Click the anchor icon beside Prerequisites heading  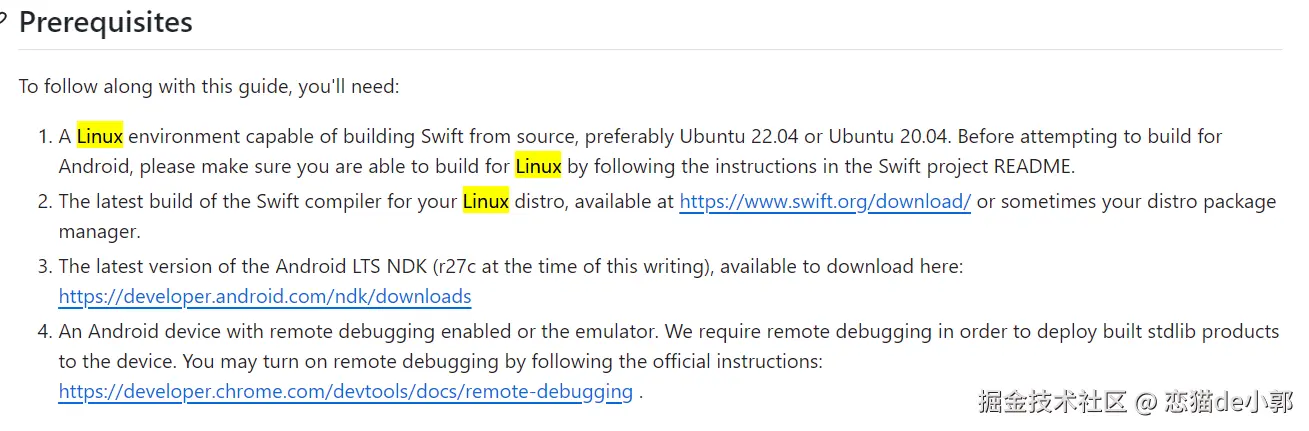(x=3, y=22)
